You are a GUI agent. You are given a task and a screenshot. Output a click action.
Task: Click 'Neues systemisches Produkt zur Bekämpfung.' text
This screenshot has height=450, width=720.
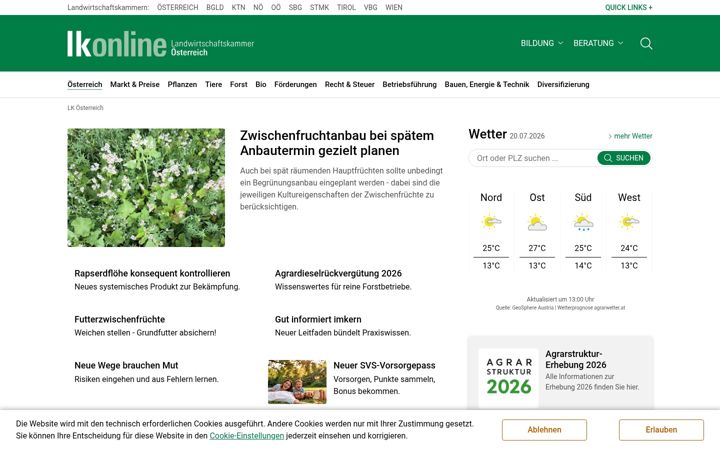157,287
